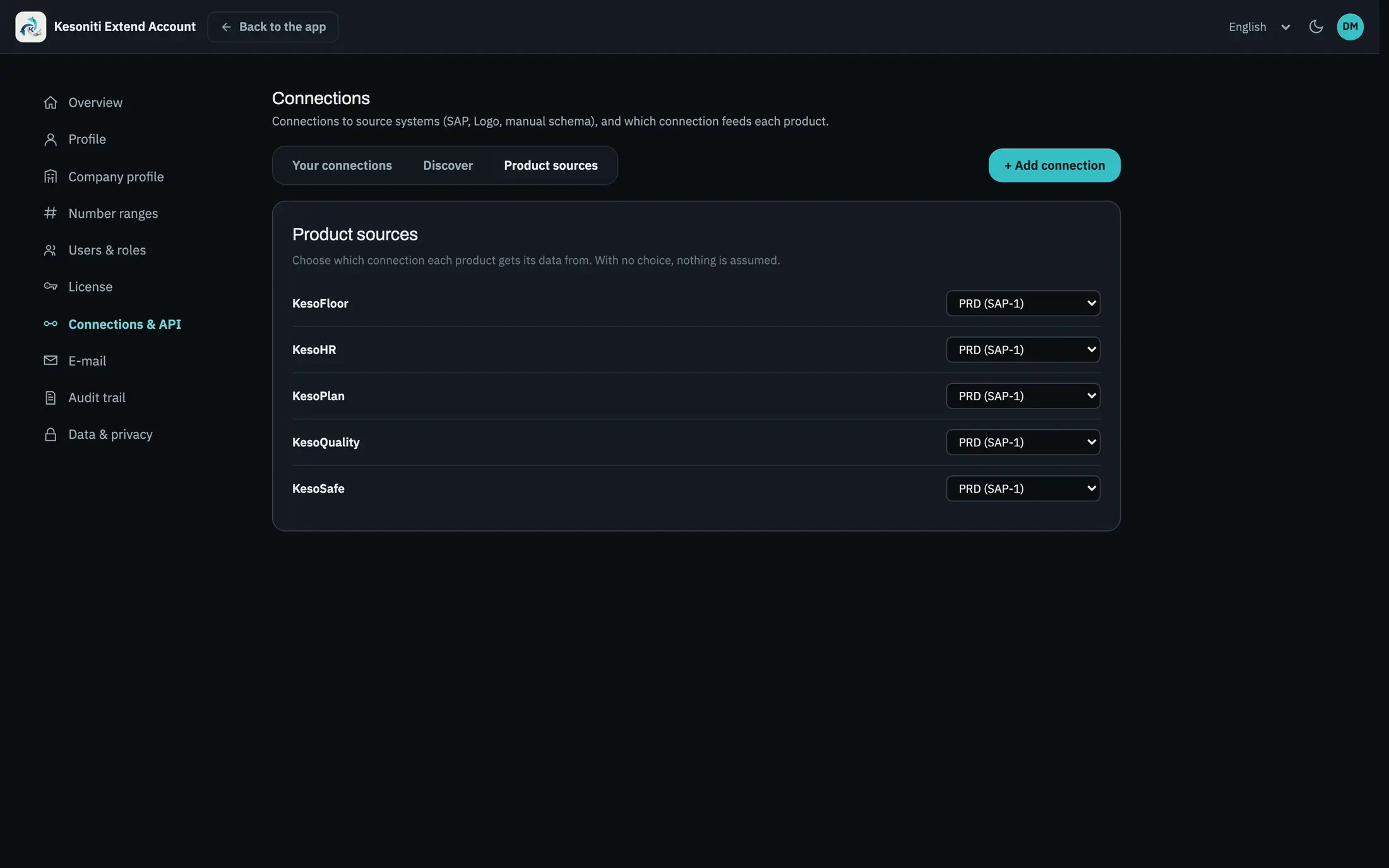Open the Overview menu item
Image resolution: width=1389 pixels, height=868 pixels.
pos(95,102)
